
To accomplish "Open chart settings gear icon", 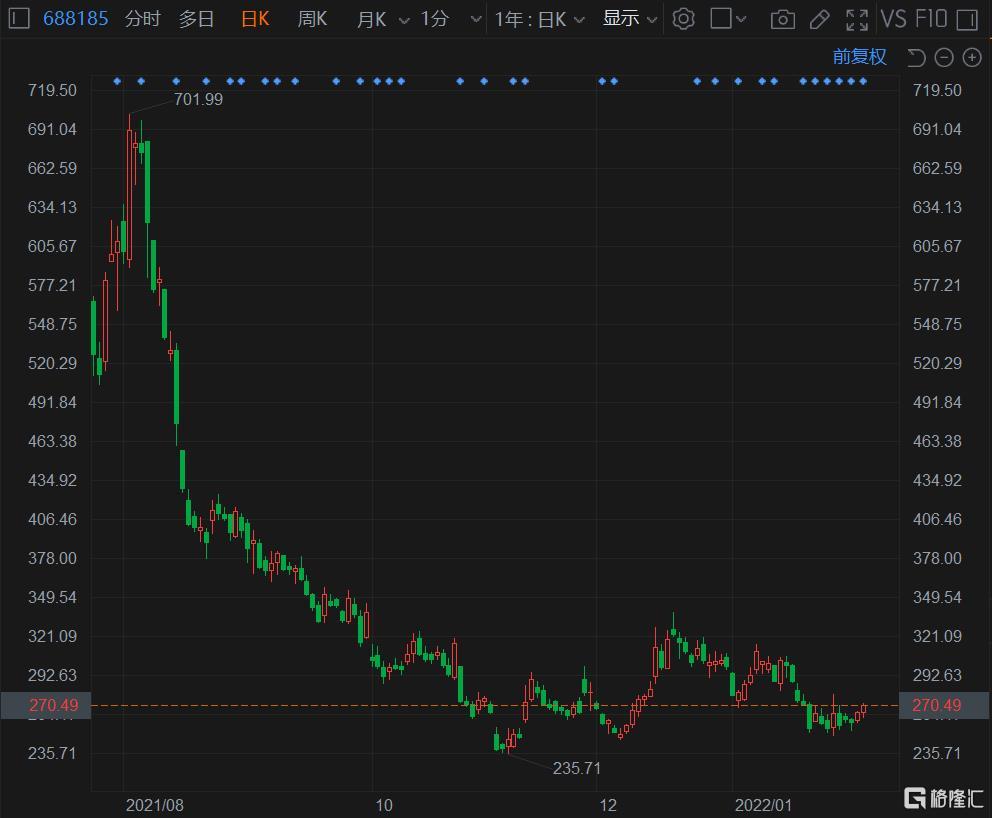I will 683,19.
